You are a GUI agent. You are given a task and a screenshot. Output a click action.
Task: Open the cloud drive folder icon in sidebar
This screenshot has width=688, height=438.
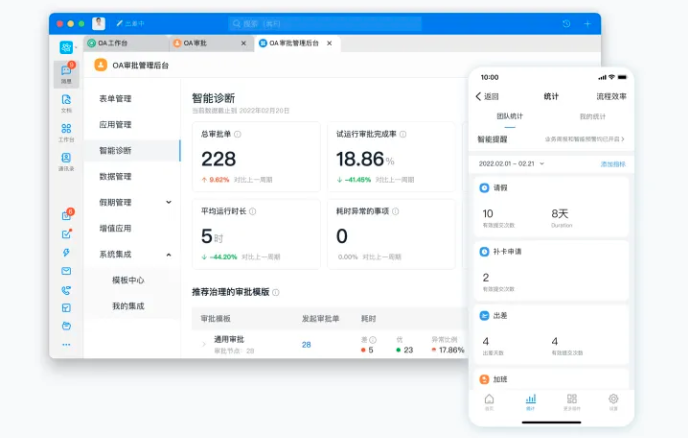pyautogui.click(x=66, y=326)
